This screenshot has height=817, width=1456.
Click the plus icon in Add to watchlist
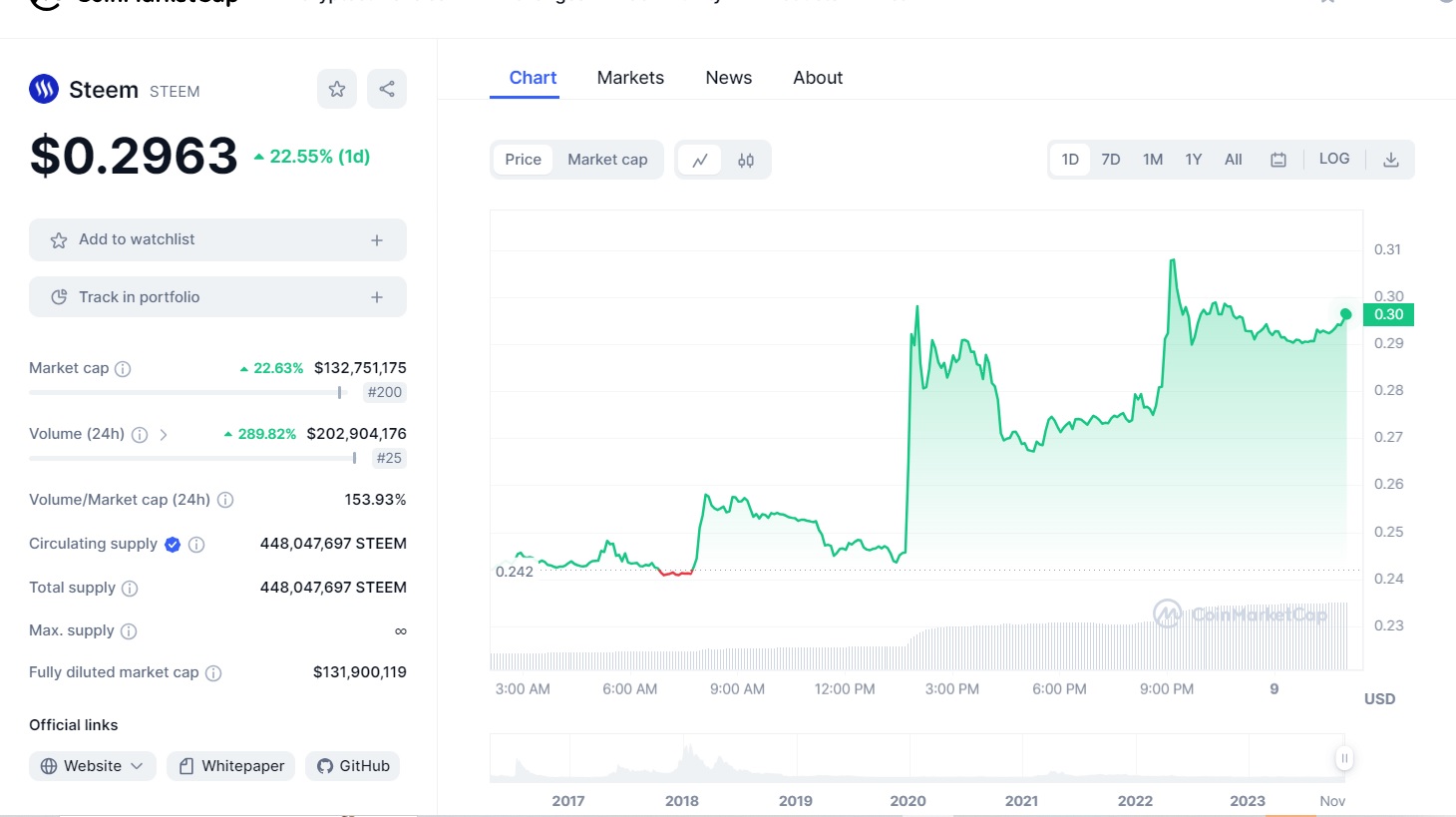tap(377, 240)
